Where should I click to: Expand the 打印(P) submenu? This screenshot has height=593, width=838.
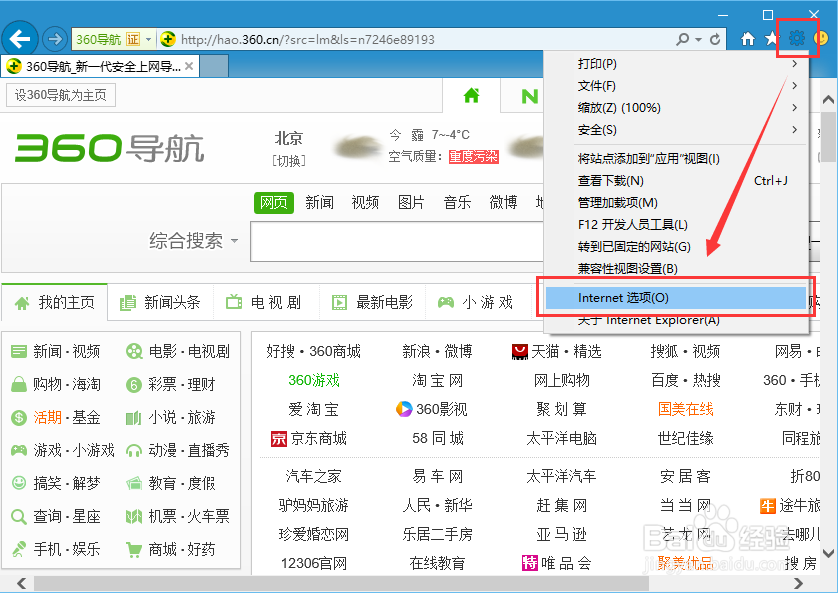[x=794, y=64]
